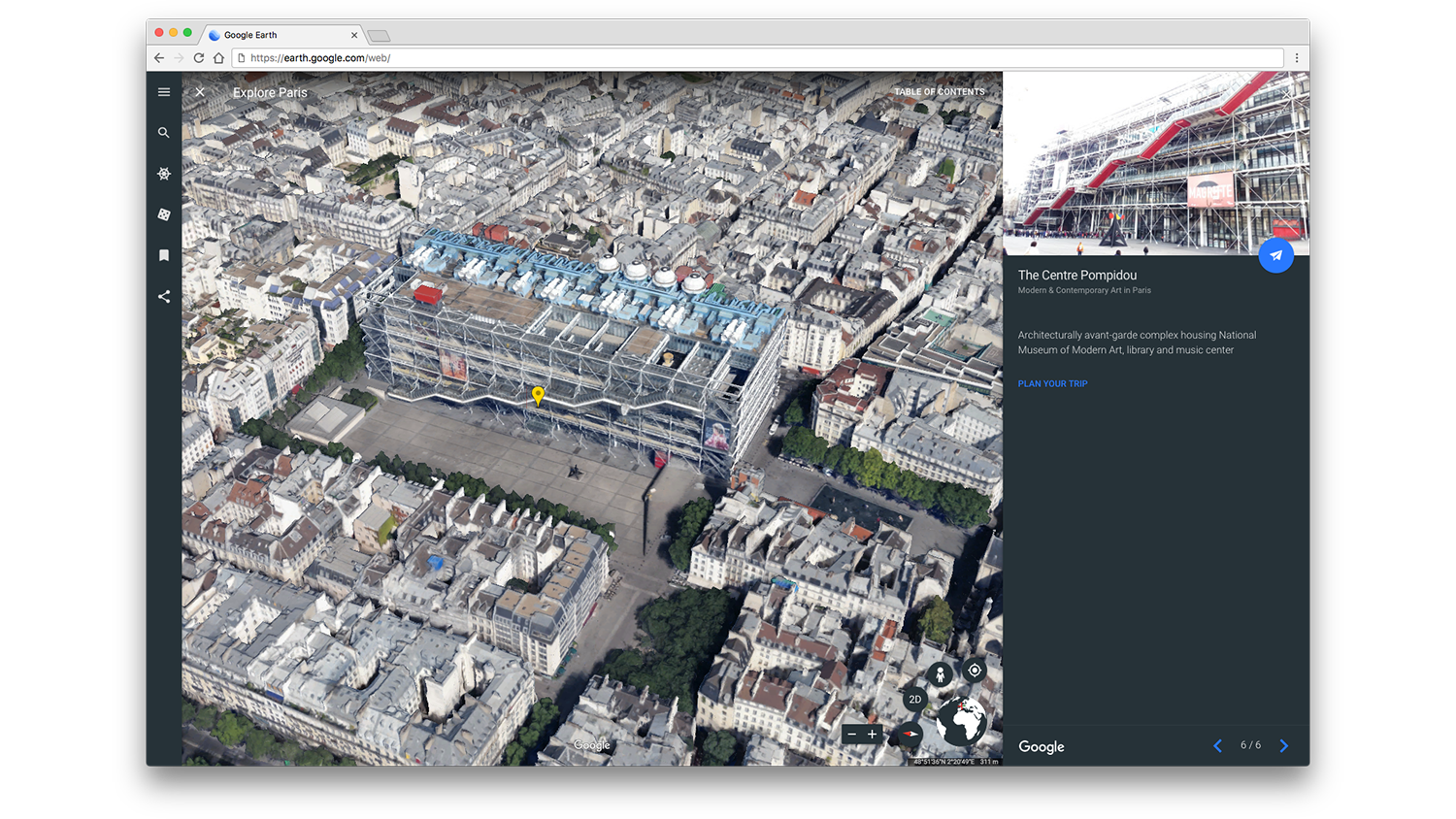1456x819 pixels.
Task: Open the Google Earth hamburger menu
Action: [164, 92]
